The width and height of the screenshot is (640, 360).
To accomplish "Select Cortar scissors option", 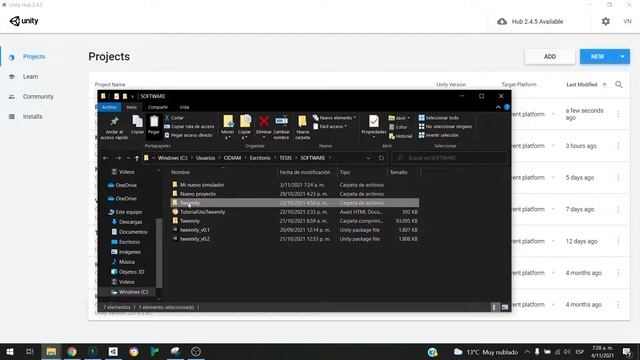I will [x=174, y=118].
